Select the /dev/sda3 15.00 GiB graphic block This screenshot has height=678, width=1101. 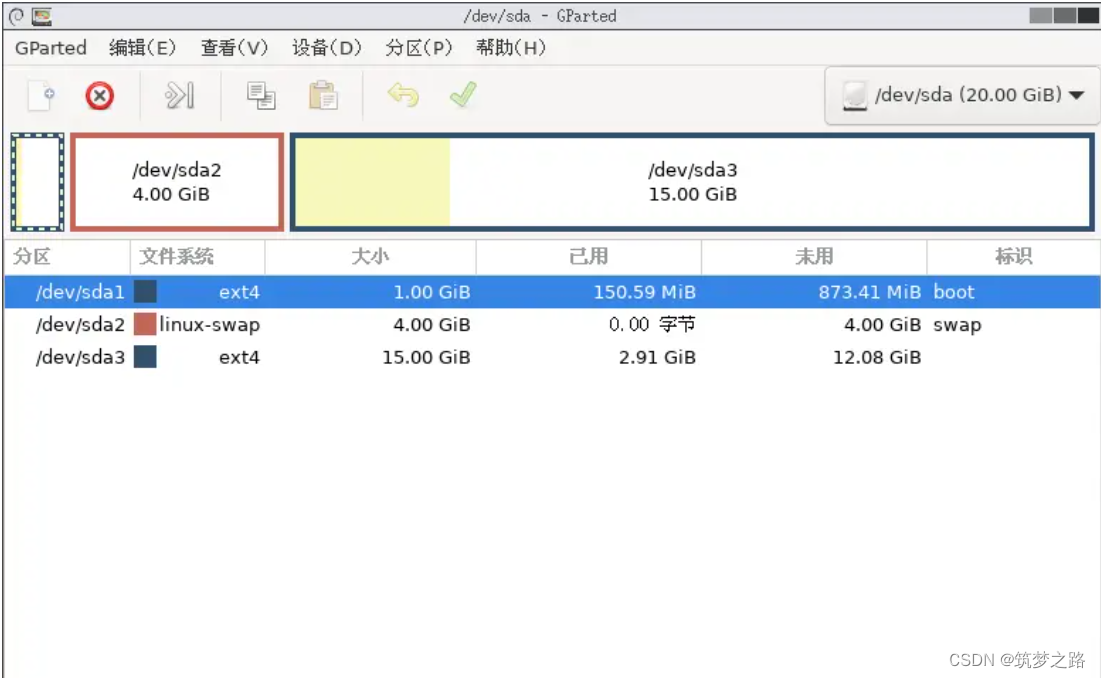point(692,182)
